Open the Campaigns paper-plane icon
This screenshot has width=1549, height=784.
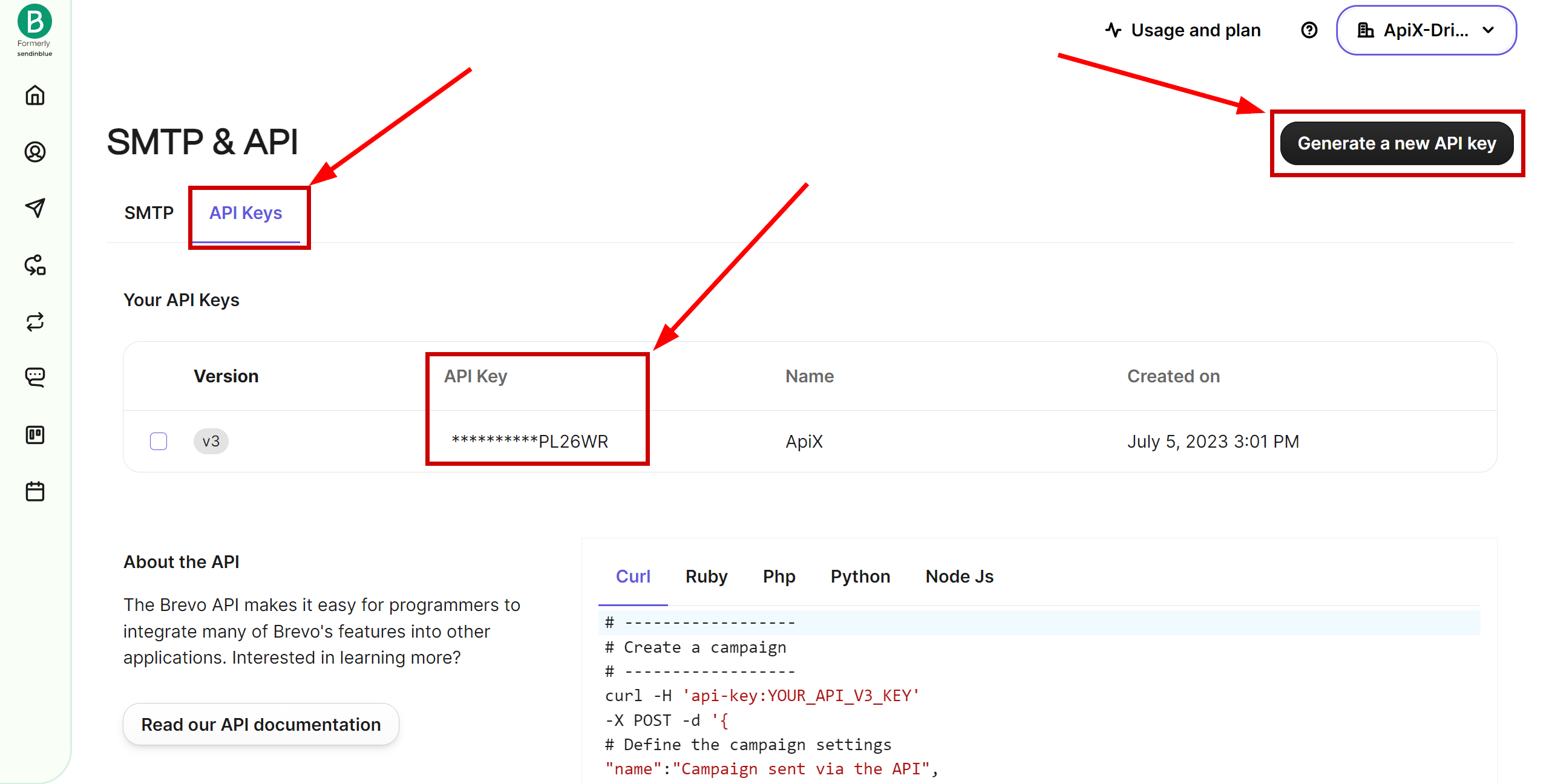tap(35, 208)
